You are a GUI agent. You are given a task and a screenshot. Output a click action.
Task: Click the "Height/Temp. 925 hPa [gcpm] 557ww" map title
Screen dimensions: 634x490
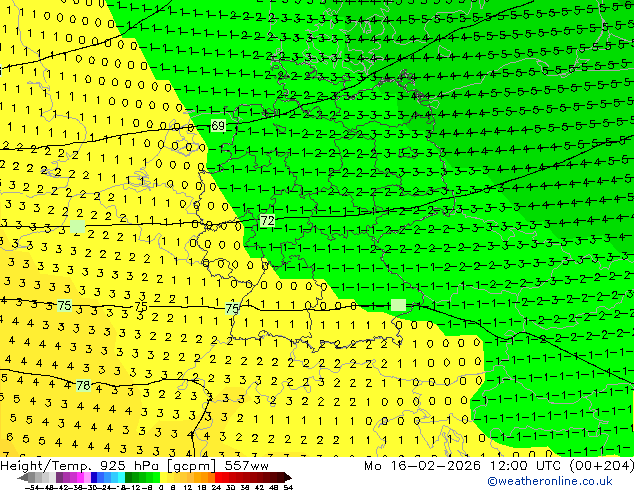(134, 466)
